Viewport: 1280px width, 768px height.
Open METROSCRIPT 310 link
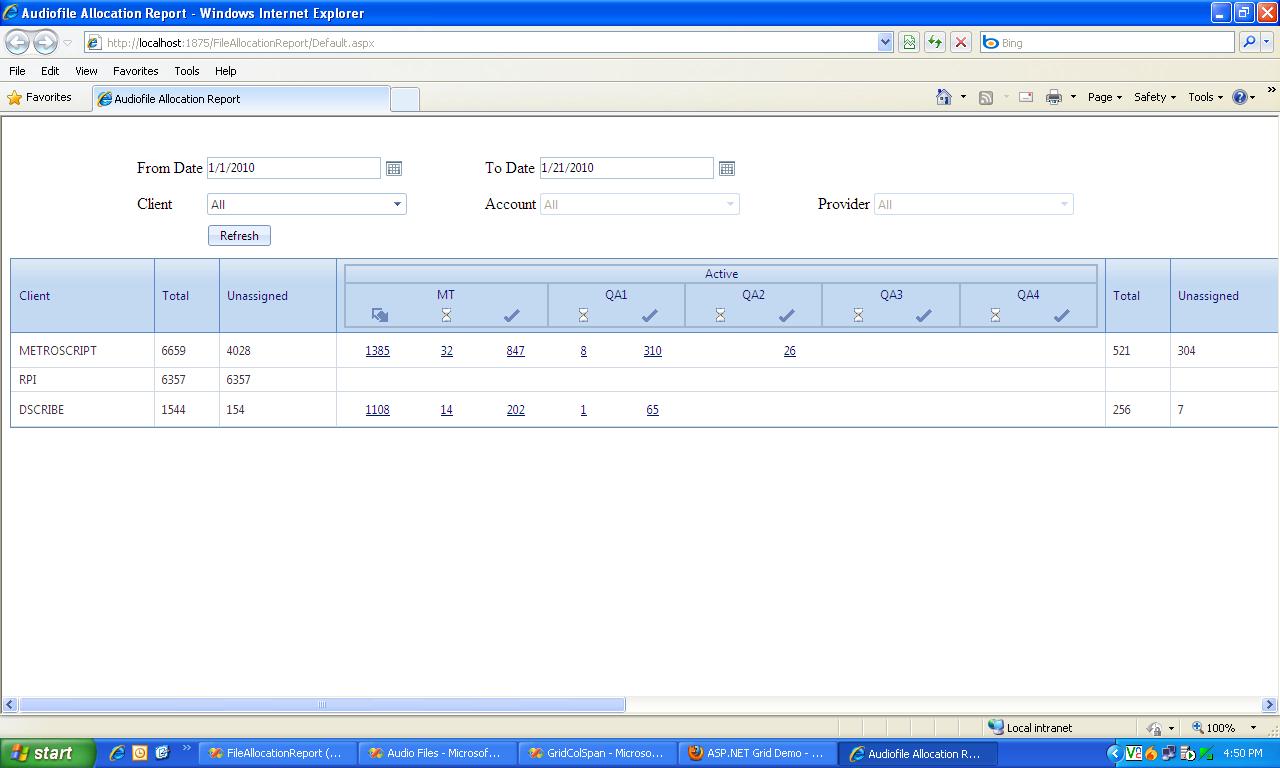pos(652,351)
